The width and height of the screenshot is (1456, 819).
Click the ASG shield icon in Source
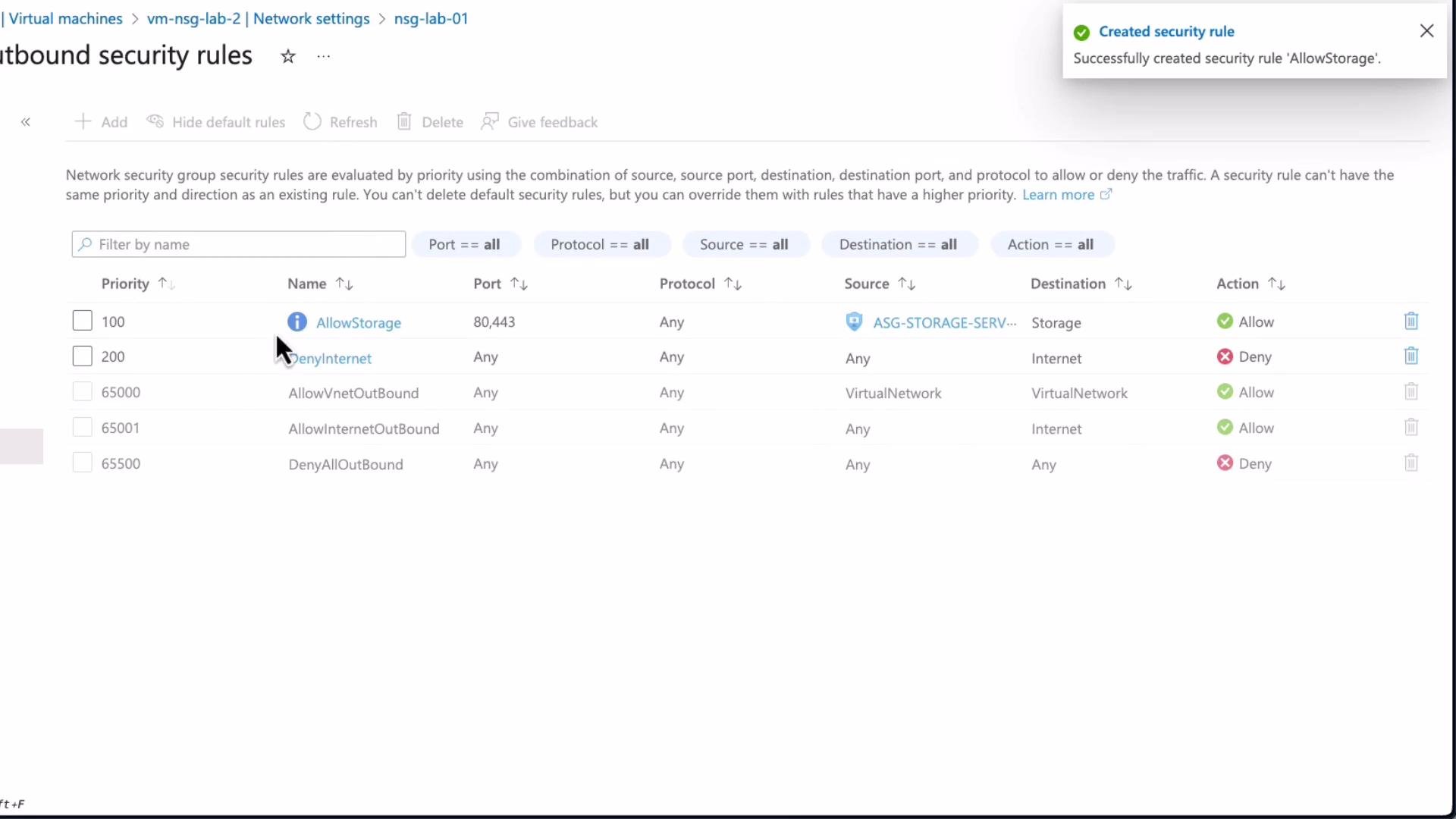tap(854, 322)
